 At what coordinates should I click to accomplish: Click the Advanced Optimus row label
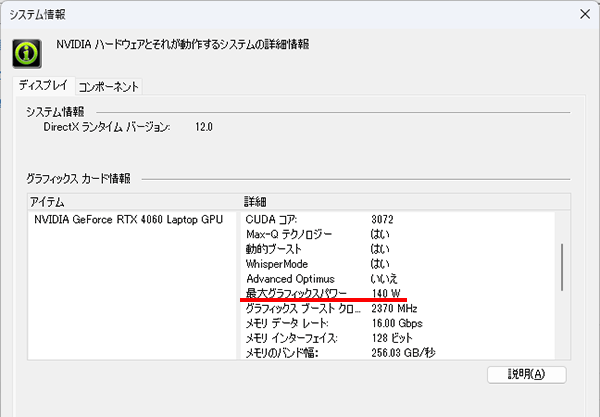click(290, 279)
